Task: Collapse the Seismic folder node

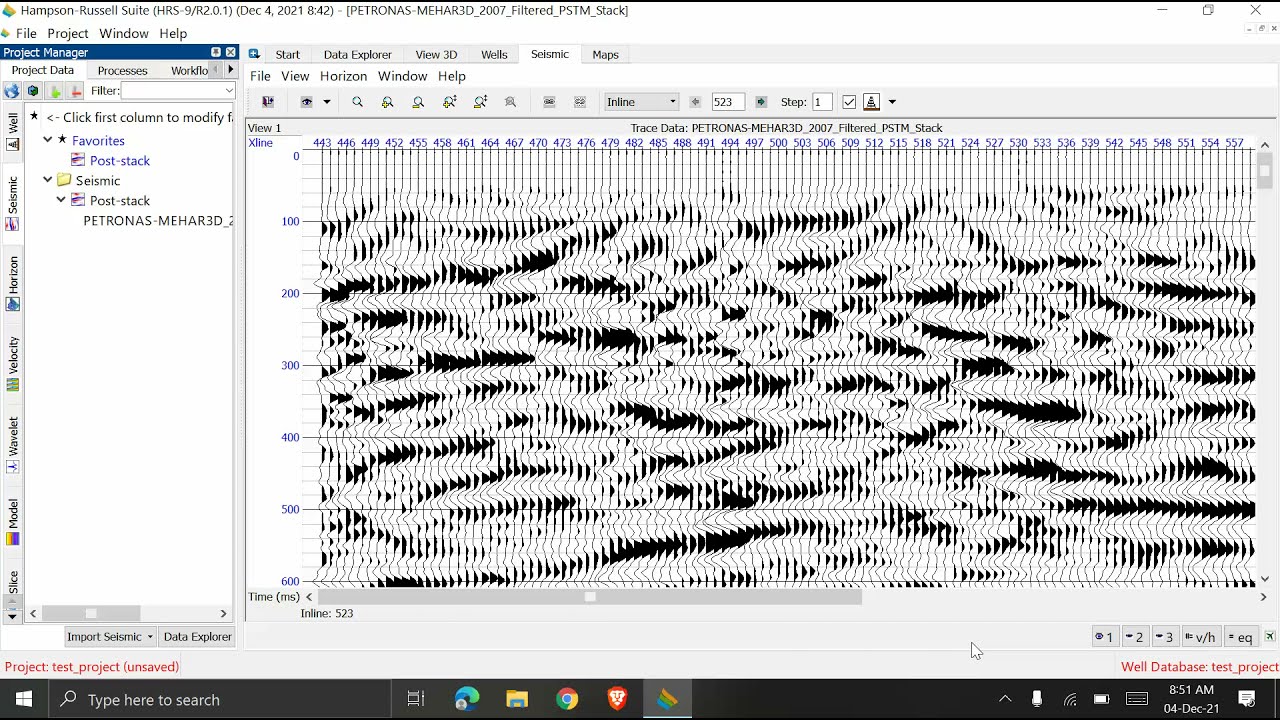Action: pyautogui.click(x=47, y=181)
